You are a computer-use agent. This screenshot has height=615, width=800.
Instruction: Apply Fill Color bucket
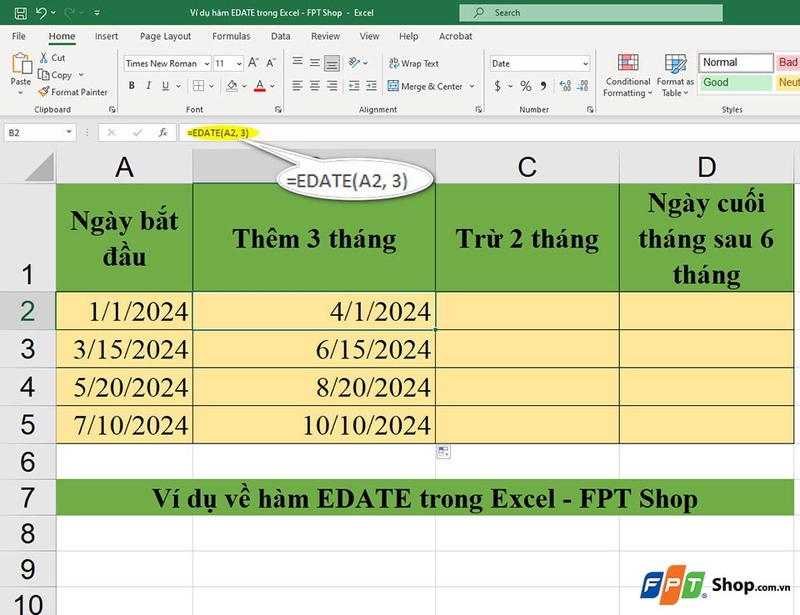coord(232,86)
